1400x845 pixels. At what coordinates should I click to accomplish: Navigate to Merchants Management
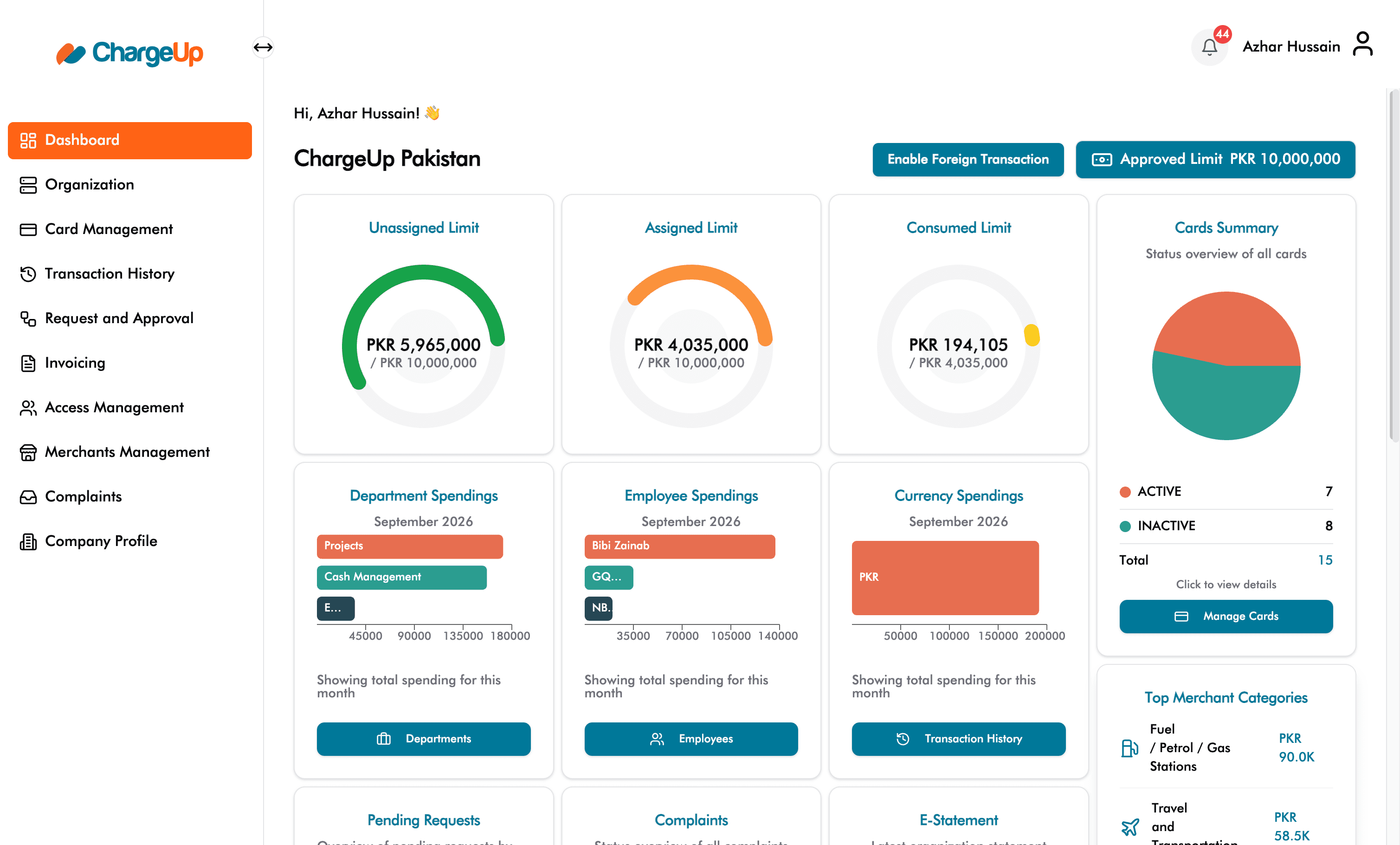(x=129, y=452)
